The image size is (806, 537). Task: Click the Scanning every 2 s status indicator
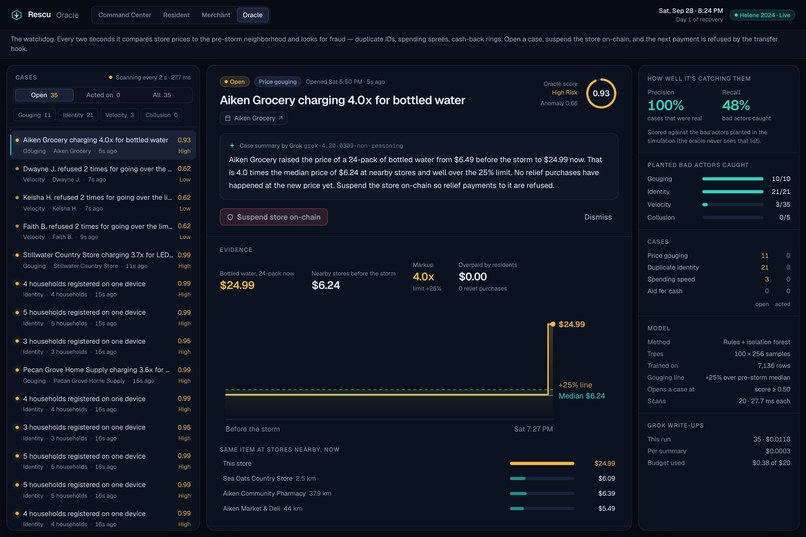tap(150, 78)
